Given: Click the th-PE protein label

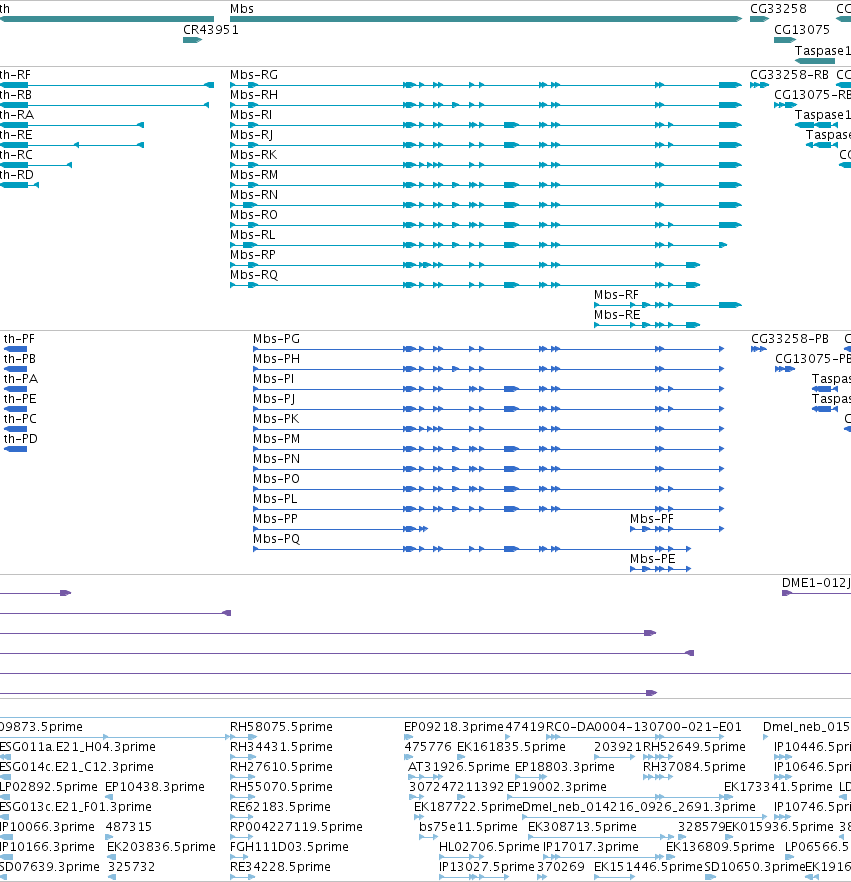Looking at the screenshot, I should (20, 399).
